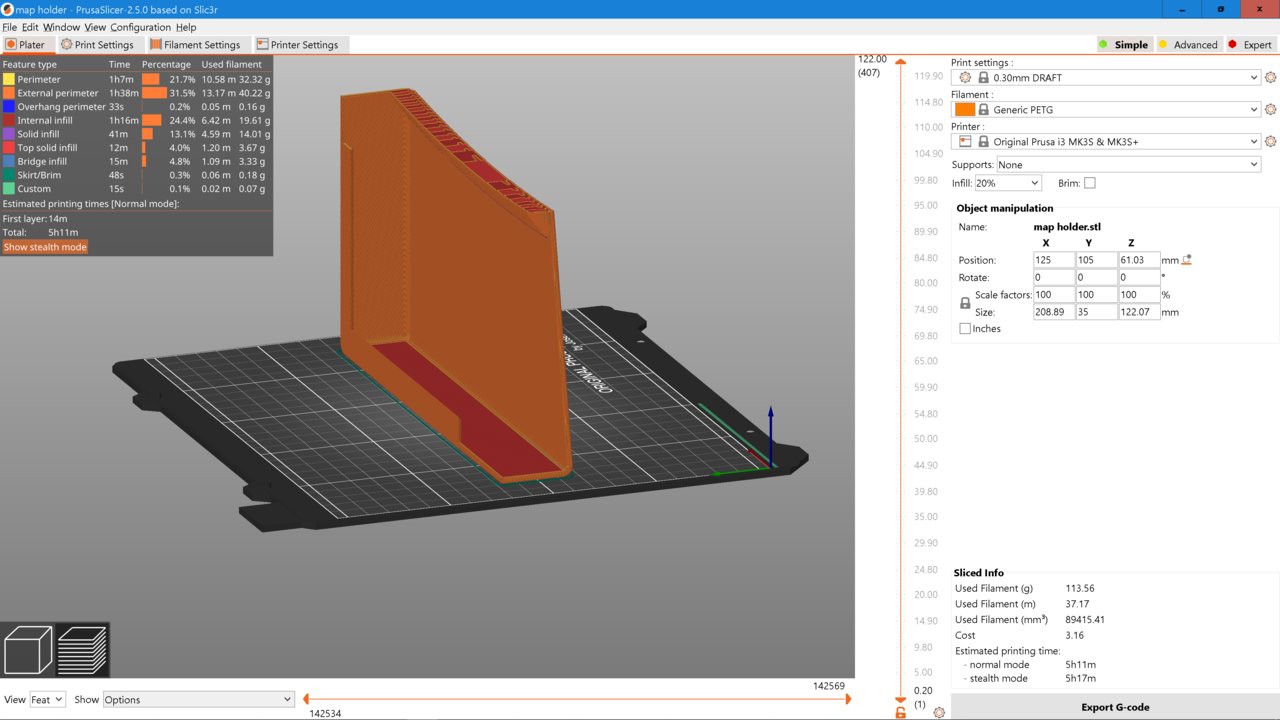The image size is (1280, 720).
Task: Open the vertical layer slider settings cog
Action: (x=938, y=712)
